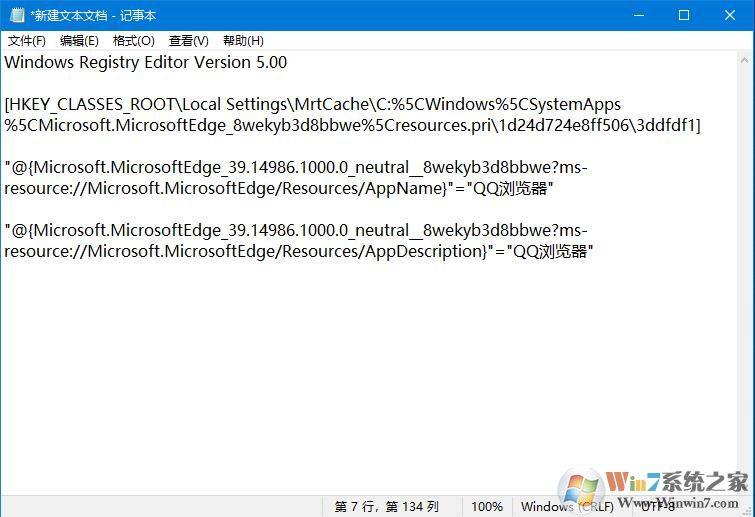
Task: Click the 100% zoom status entry
Action: click(487, 506)
